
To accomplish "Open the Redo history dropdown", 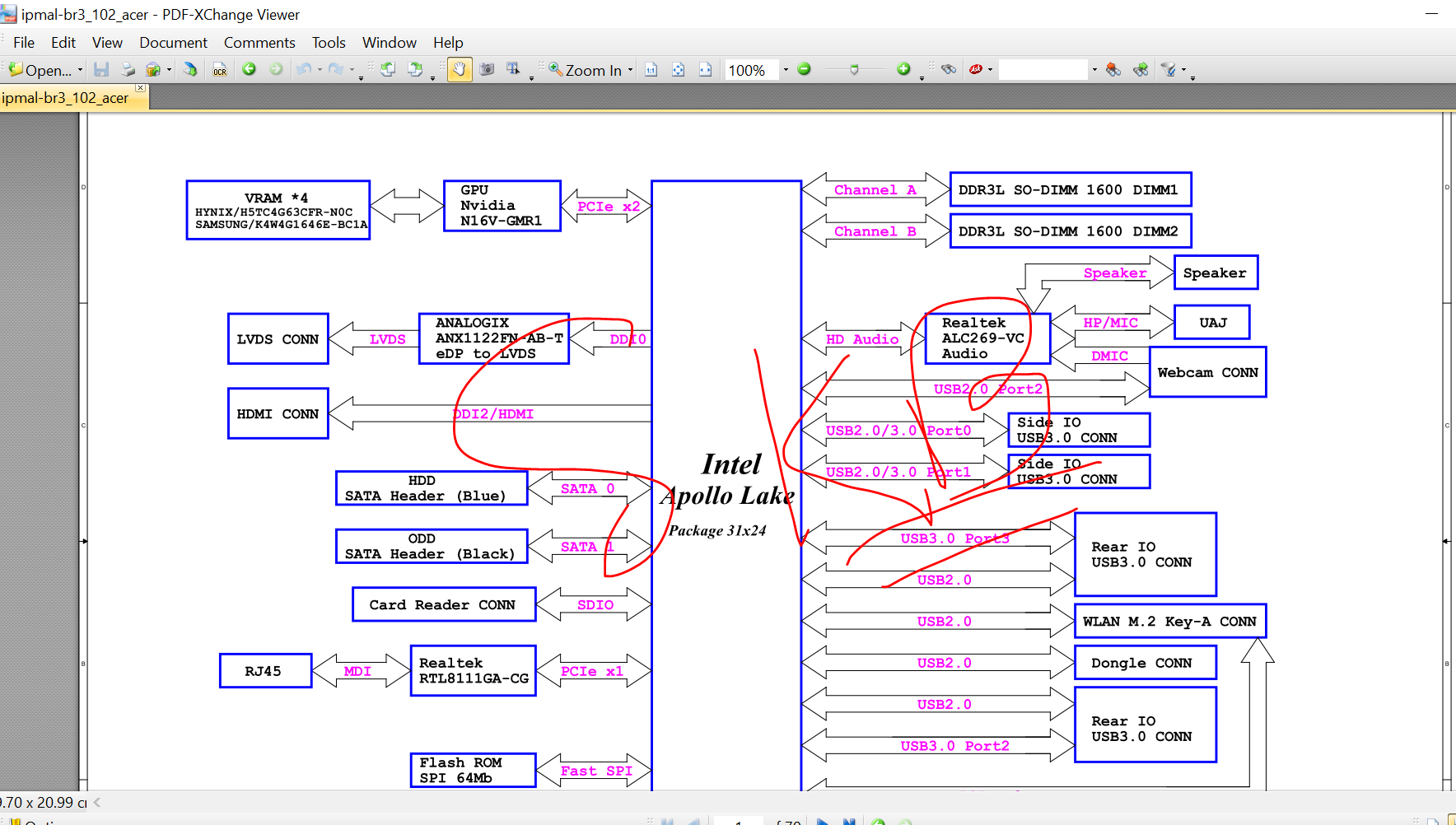I will coord(352,70).
